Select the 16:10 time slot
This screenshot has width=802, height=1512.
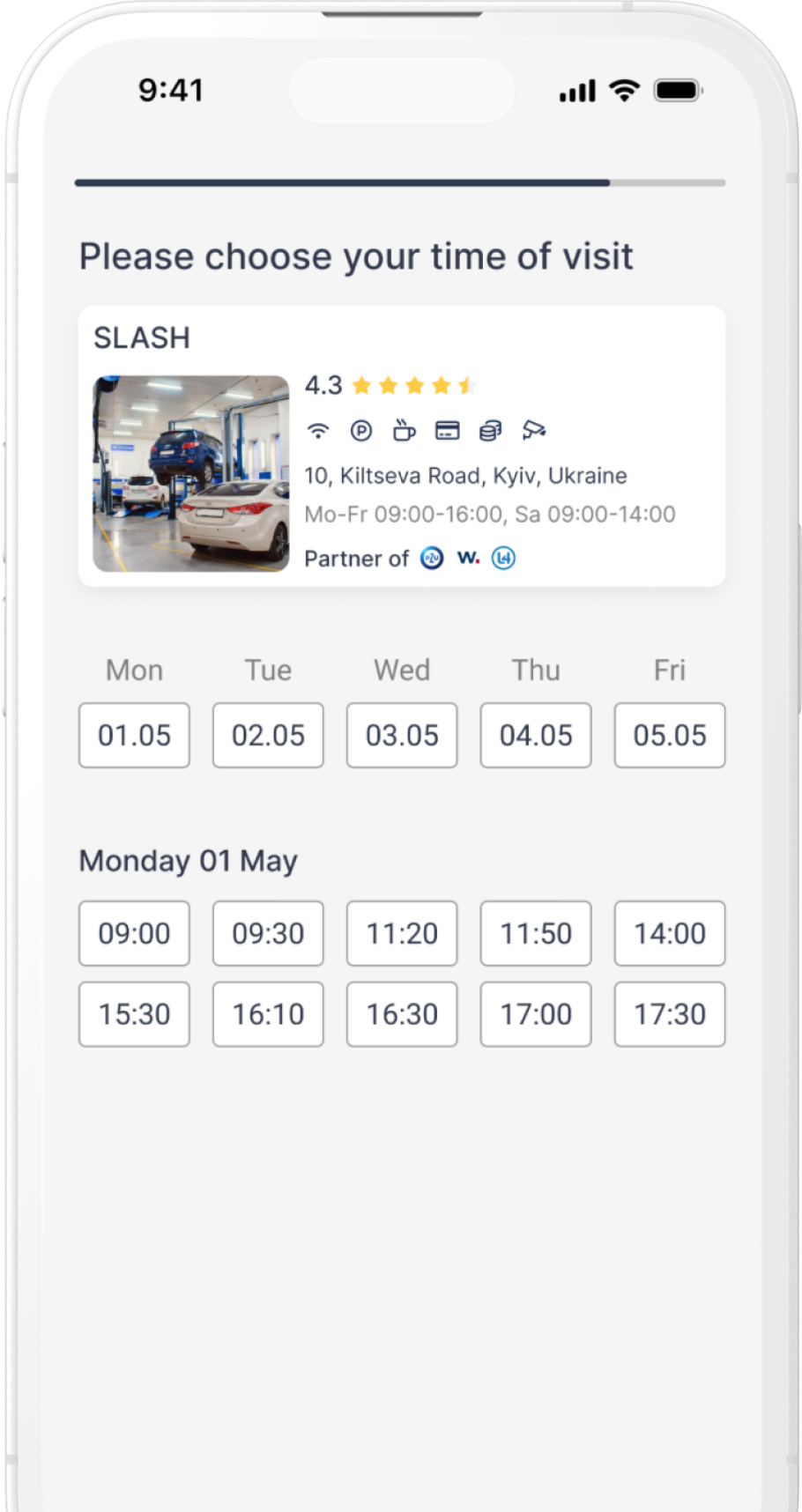tap(268, 1014)
